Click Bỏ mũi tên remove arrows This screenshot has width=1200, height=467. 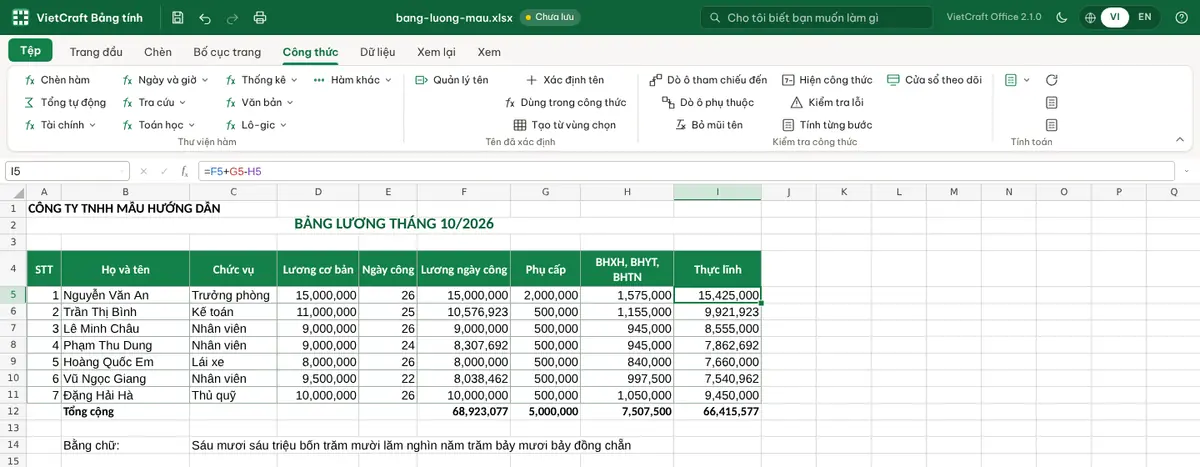pos(708,125)
